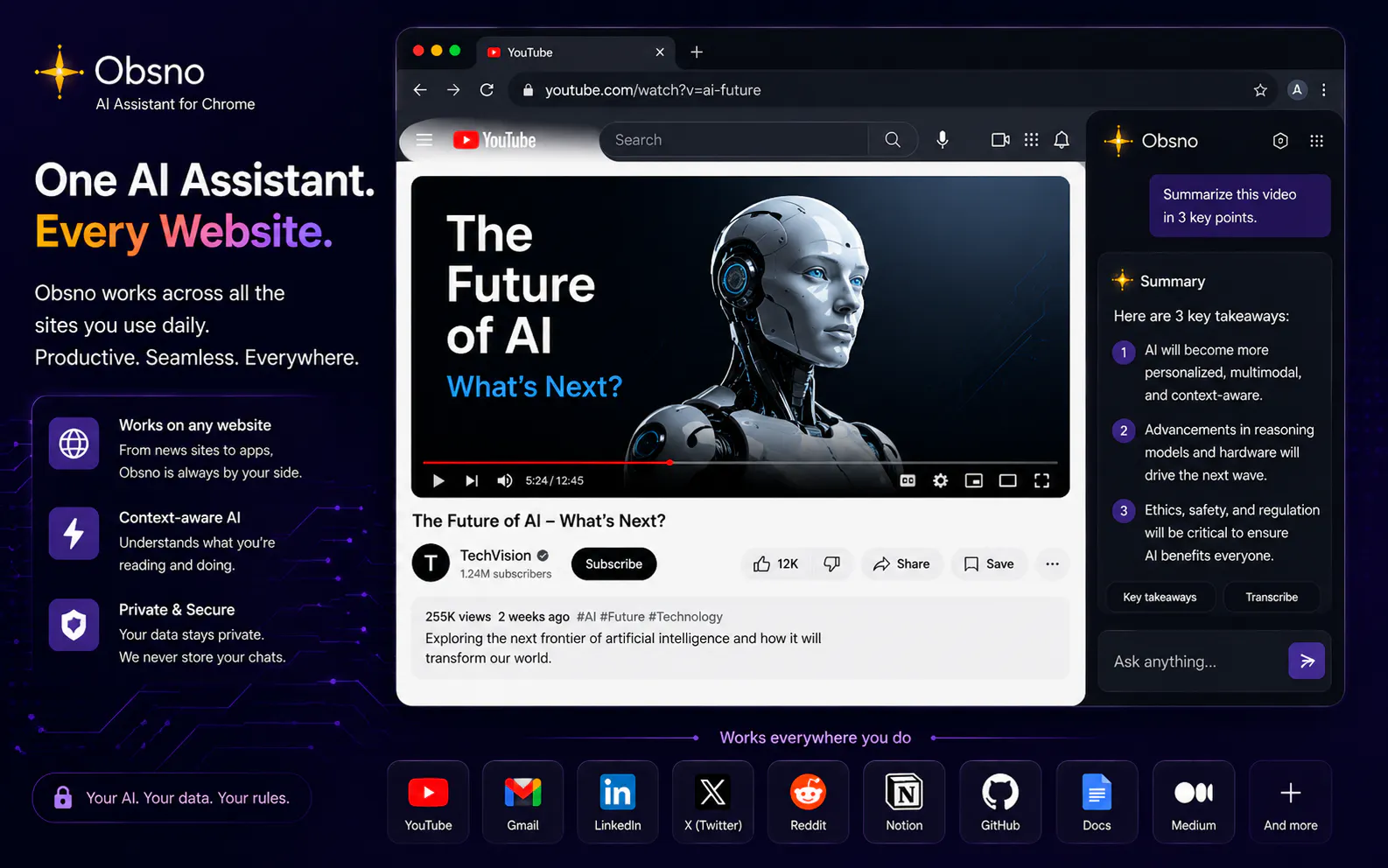Select the Gmail site tile
The image size is (1388, 868).
click(x=522, y=802)
